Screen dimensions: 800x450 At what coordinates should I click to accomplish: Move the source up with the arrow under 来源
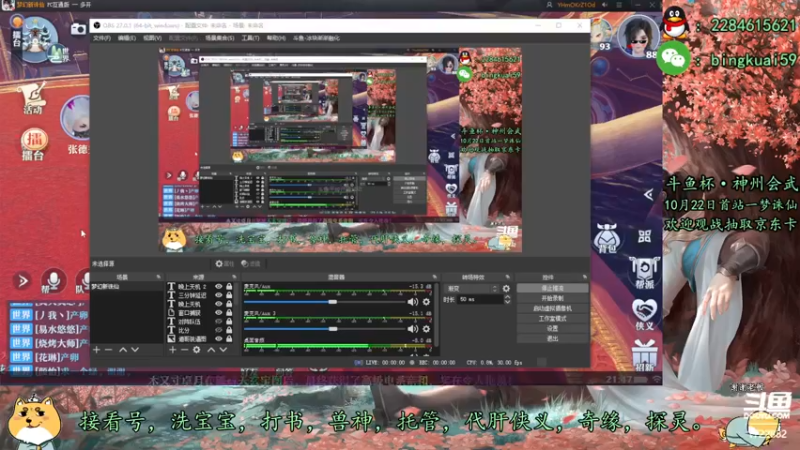coord(211,350)
